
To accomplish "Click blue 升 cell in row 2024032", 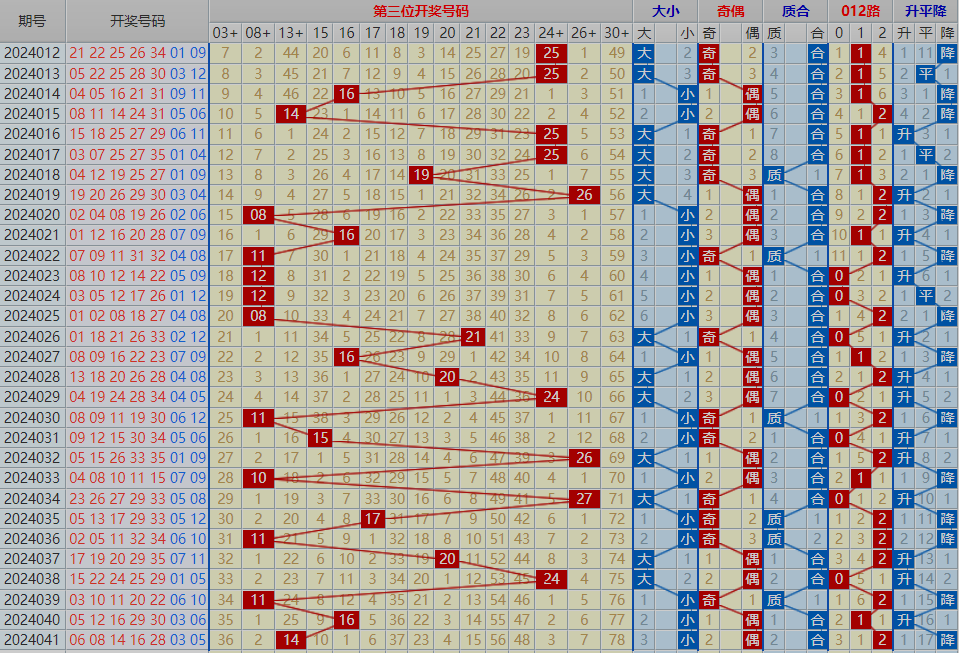I will point(904,458).
